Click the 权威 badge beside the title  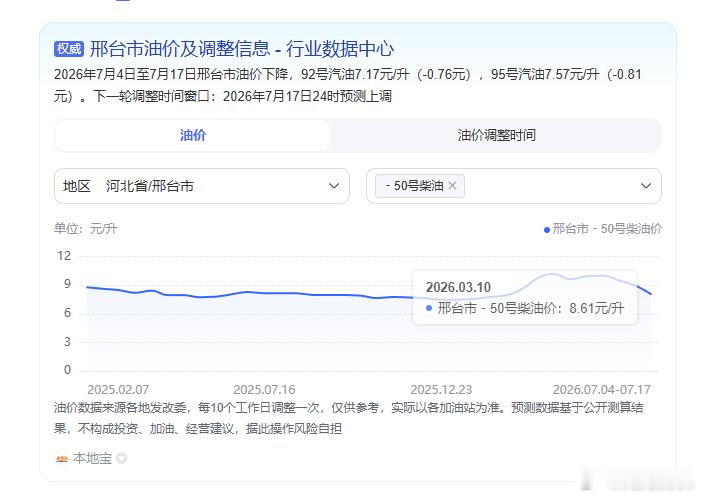point(69,49)
